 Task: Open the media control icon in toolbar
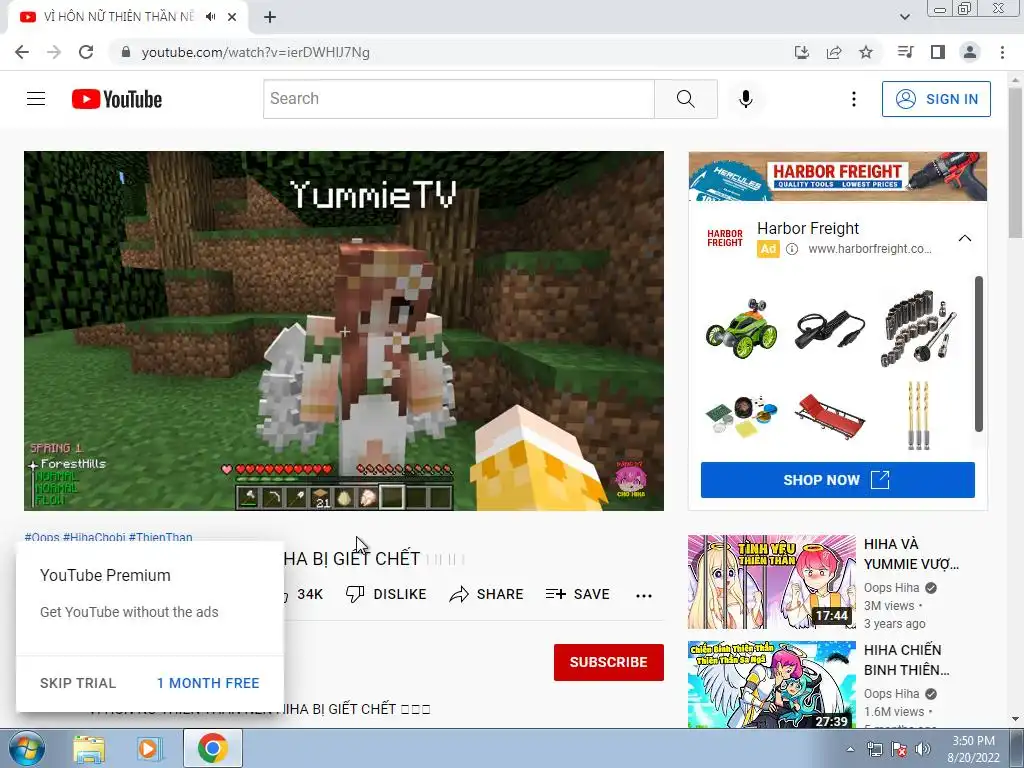(905, 52)
